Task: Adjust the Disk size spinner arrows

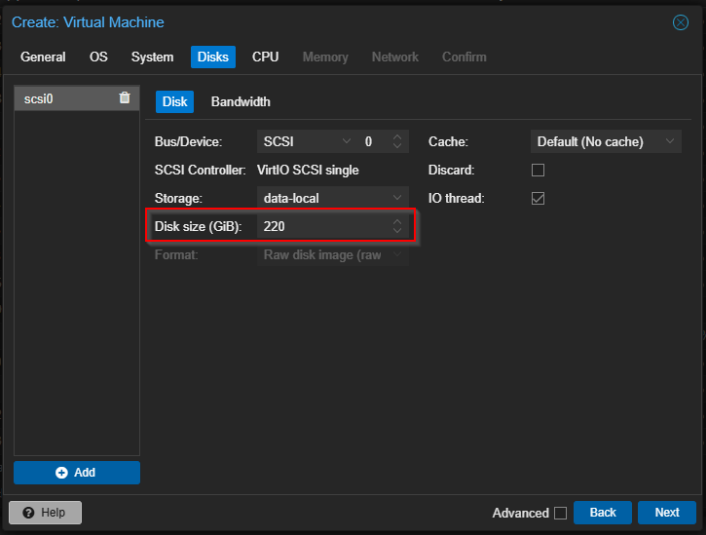Action: pyautogui.click(x=397, y=227)
